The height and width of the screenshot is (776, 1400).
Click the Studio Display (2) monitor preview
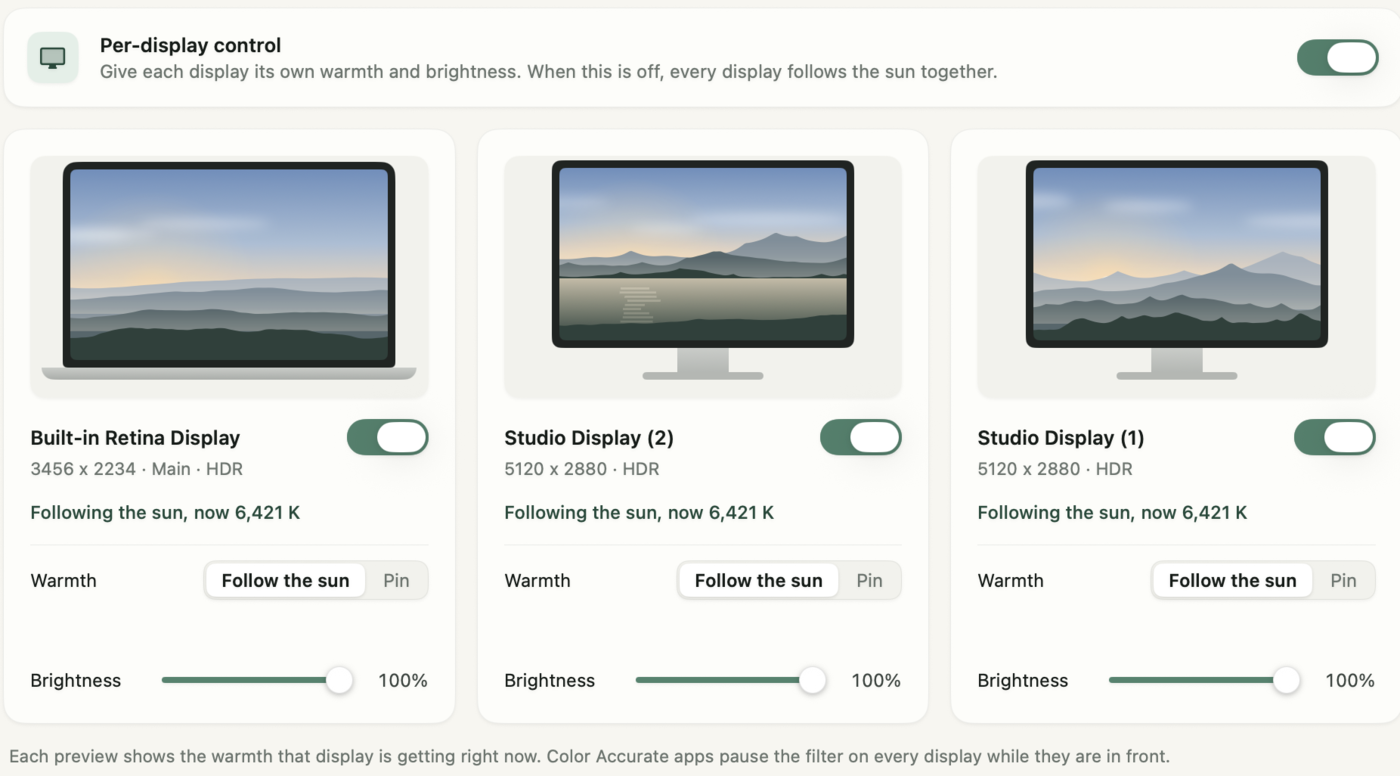pos(703,270)
